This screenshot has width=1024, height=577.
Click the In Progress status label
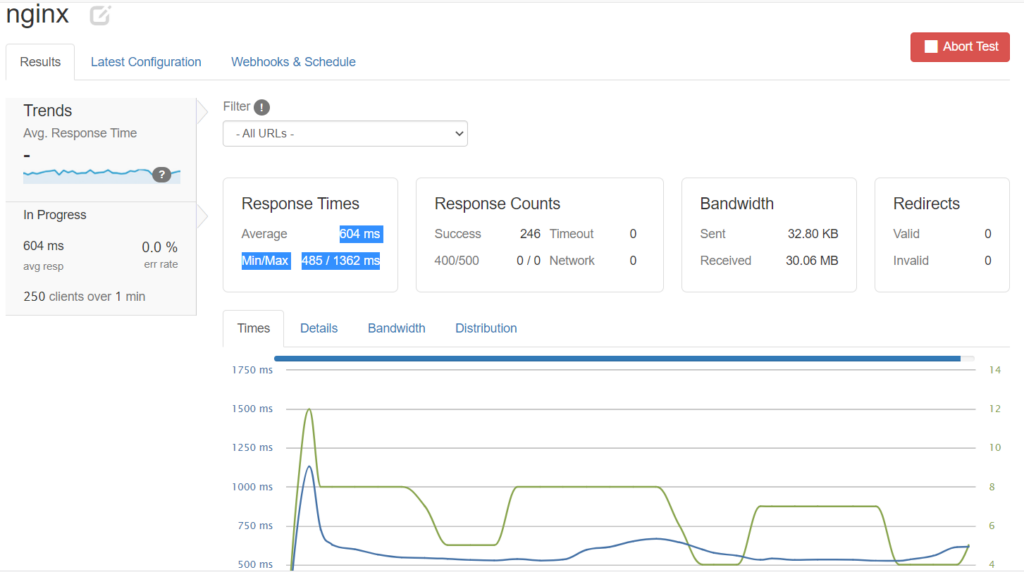55,215
